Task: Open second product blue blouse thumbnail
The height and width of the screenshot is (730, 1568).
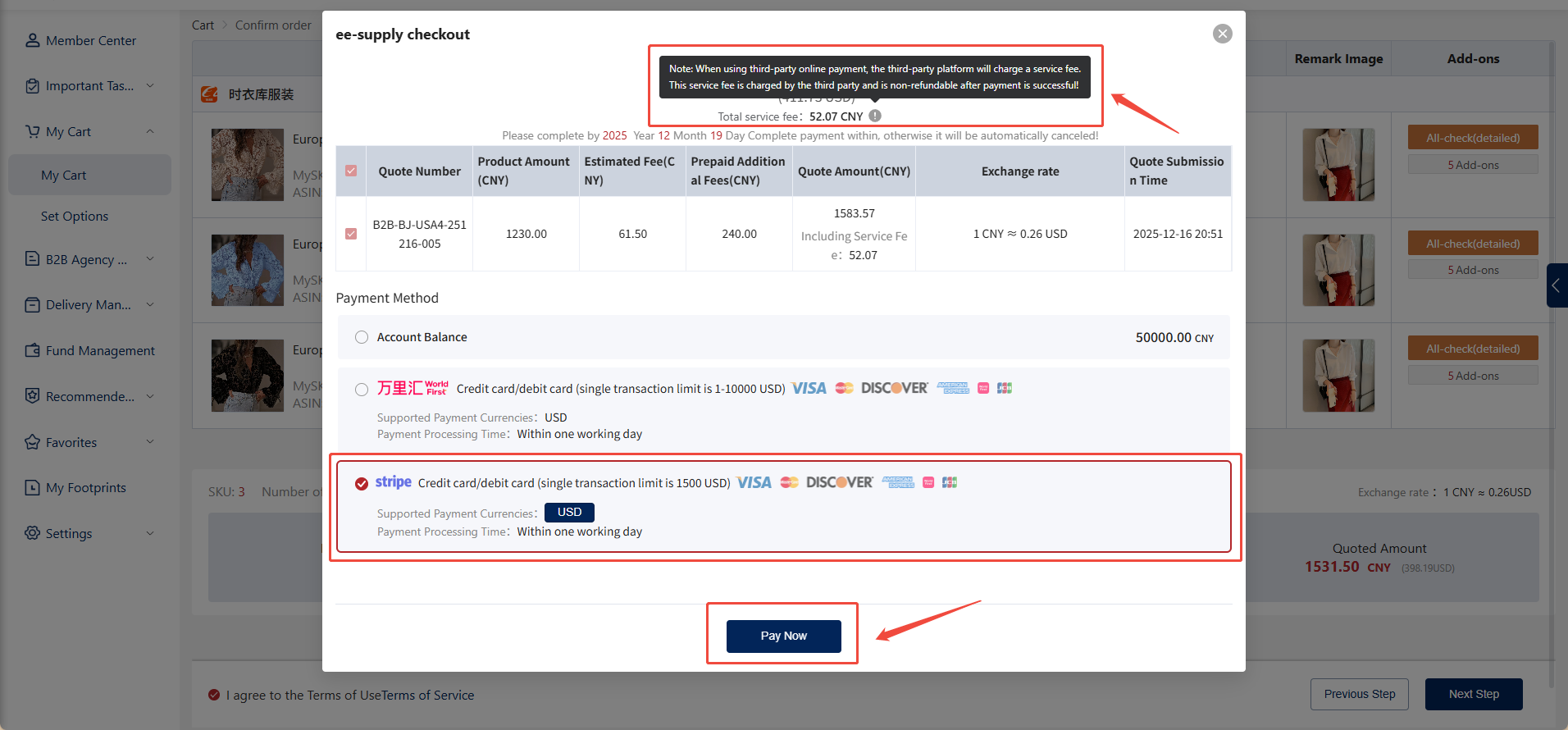Action: click(248, 270)
